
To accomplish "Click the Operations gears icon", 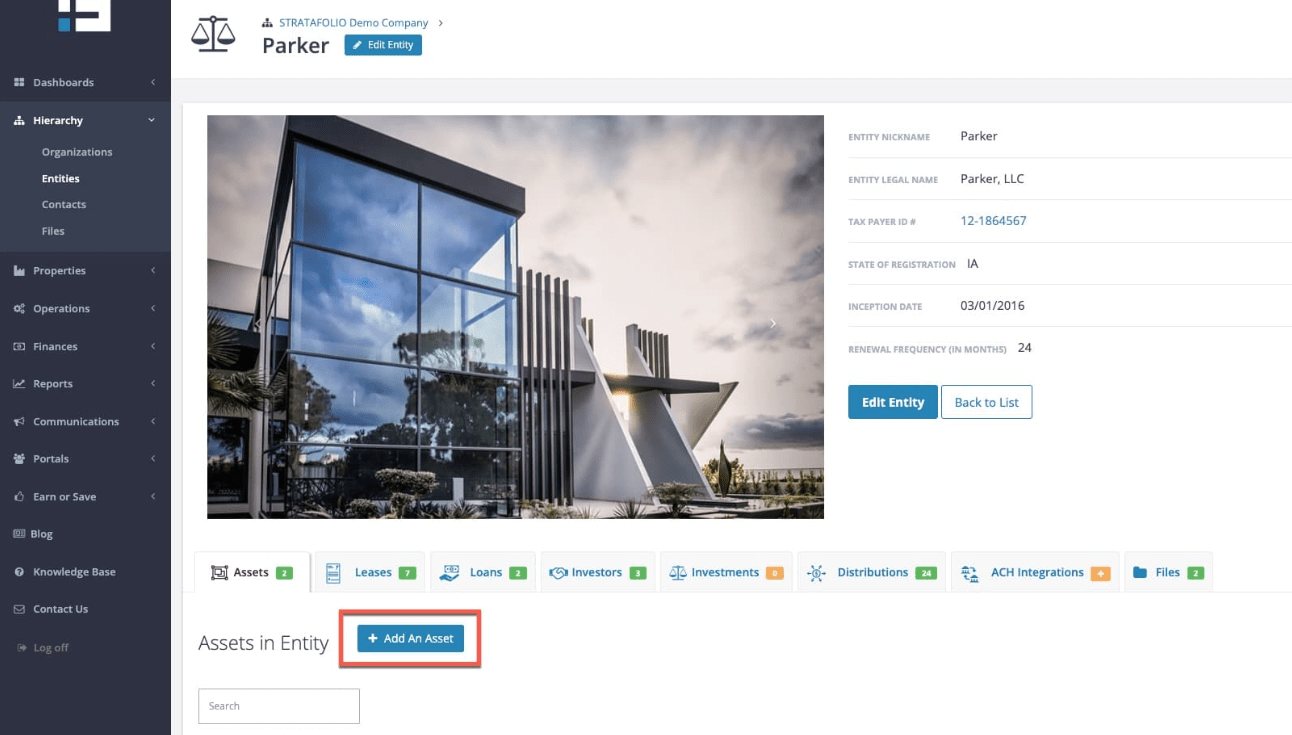I will 19,308.
